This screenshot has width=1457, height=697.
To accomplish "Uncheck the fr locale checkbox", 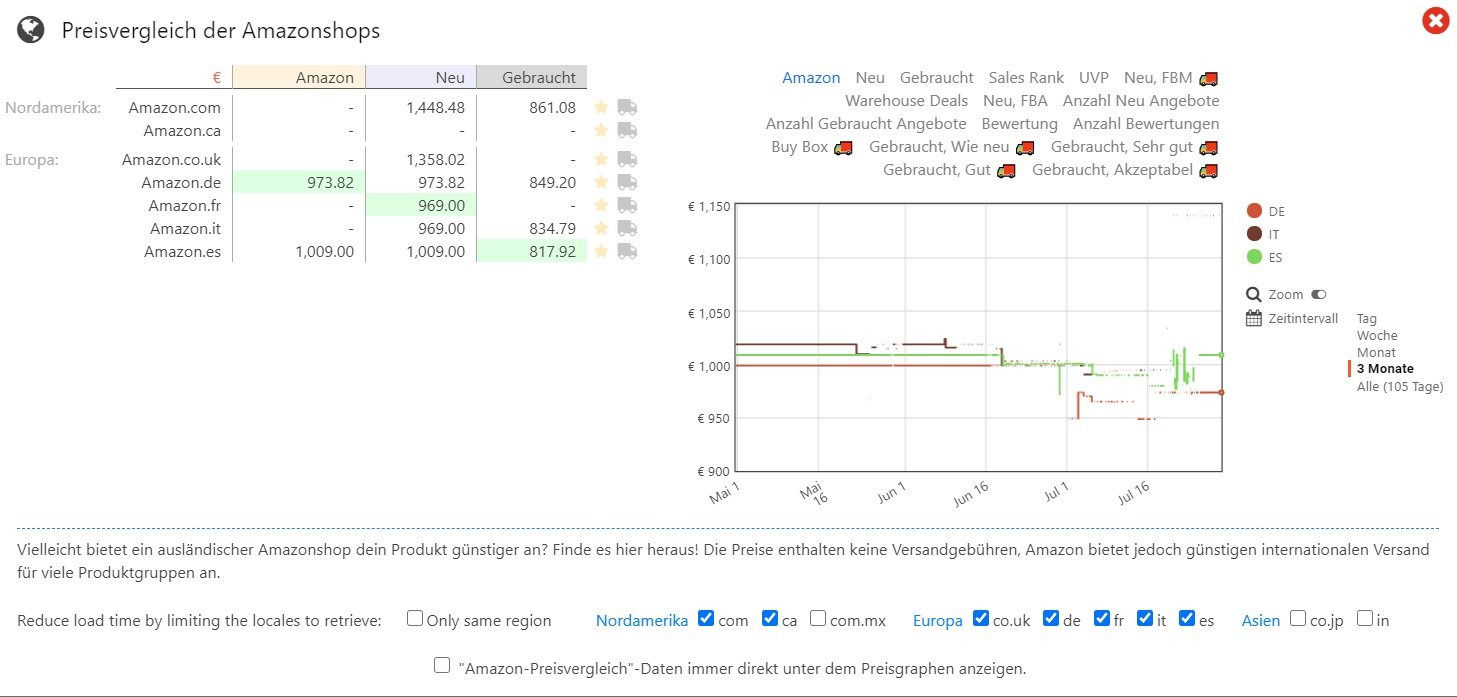I will 1102,618.
